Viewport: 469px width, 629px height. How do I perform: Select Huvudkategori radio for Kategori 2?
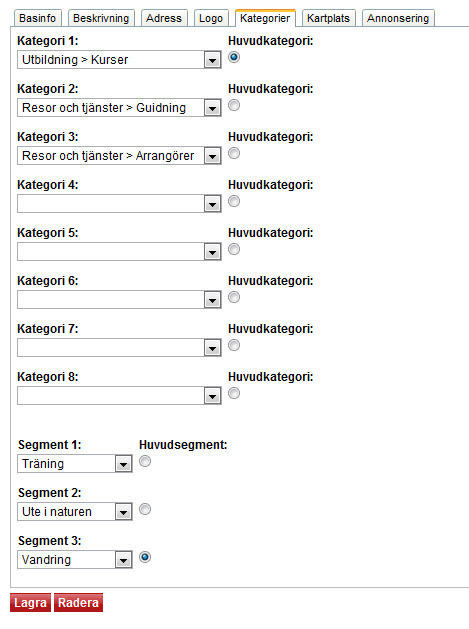point(234,105)
